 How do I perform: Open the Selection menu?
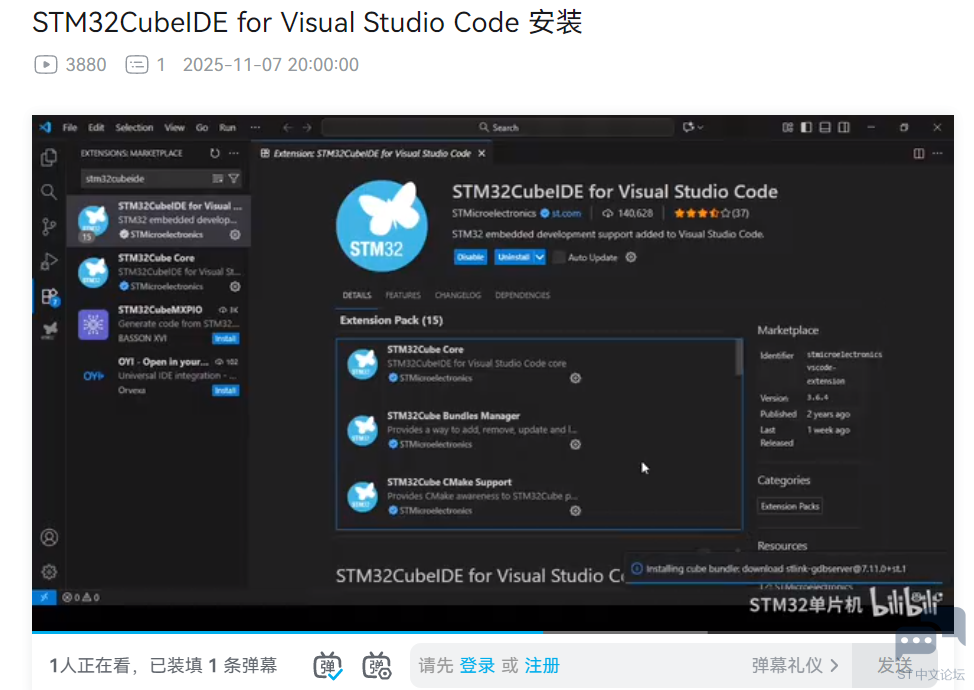pyautogui.click(x=134, y=127)
